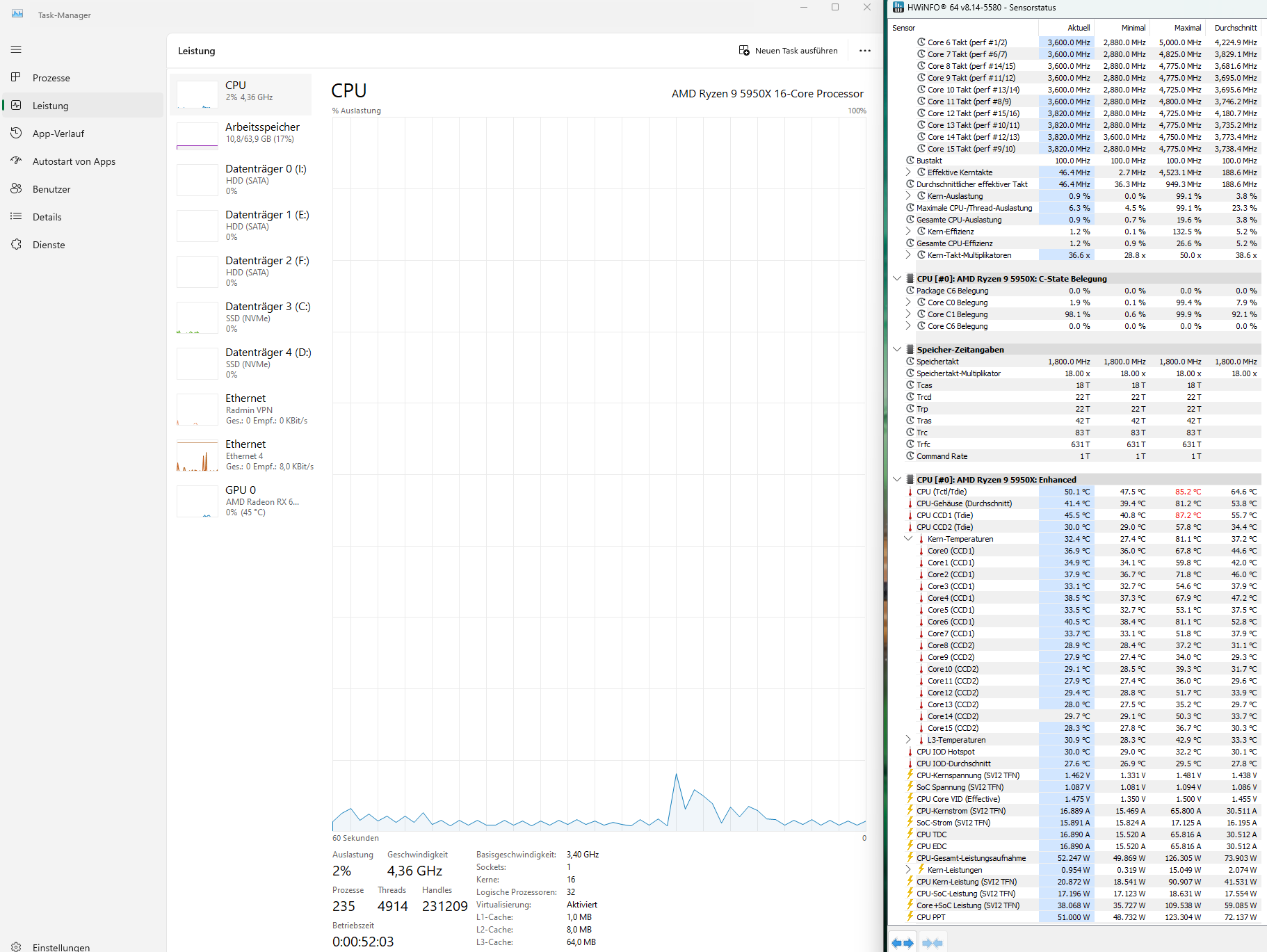1267x952 pixels.
Task: Click the chip icon of Speicher-Zeitangaben group
Action: 910,350
